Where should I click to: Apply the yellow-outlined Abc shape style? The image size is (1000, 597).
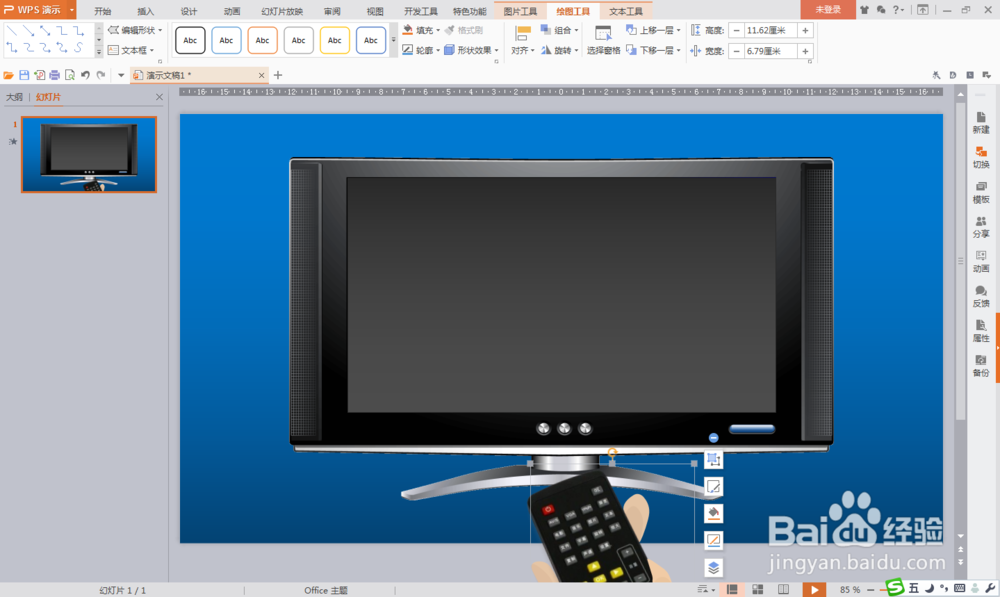tap(334, 40)
